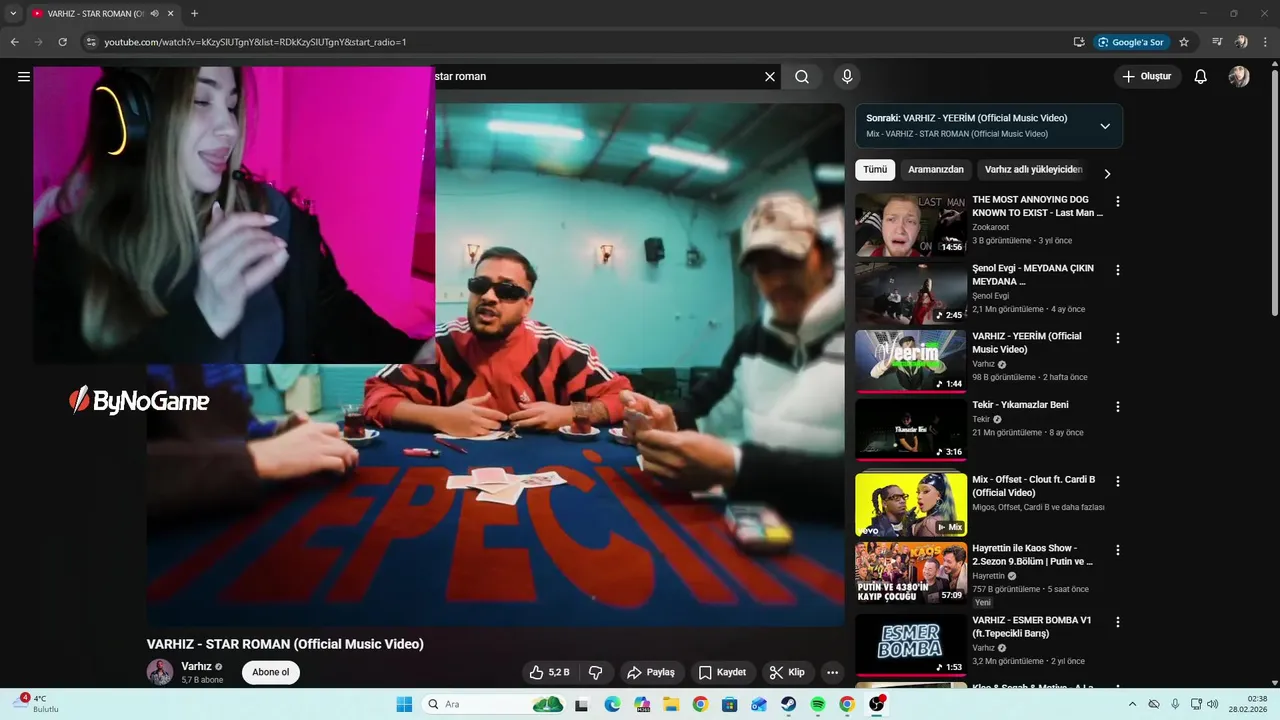Install or cast icon in address bar
Viewport: 1280px width, 720px height.
point(1079,42)
